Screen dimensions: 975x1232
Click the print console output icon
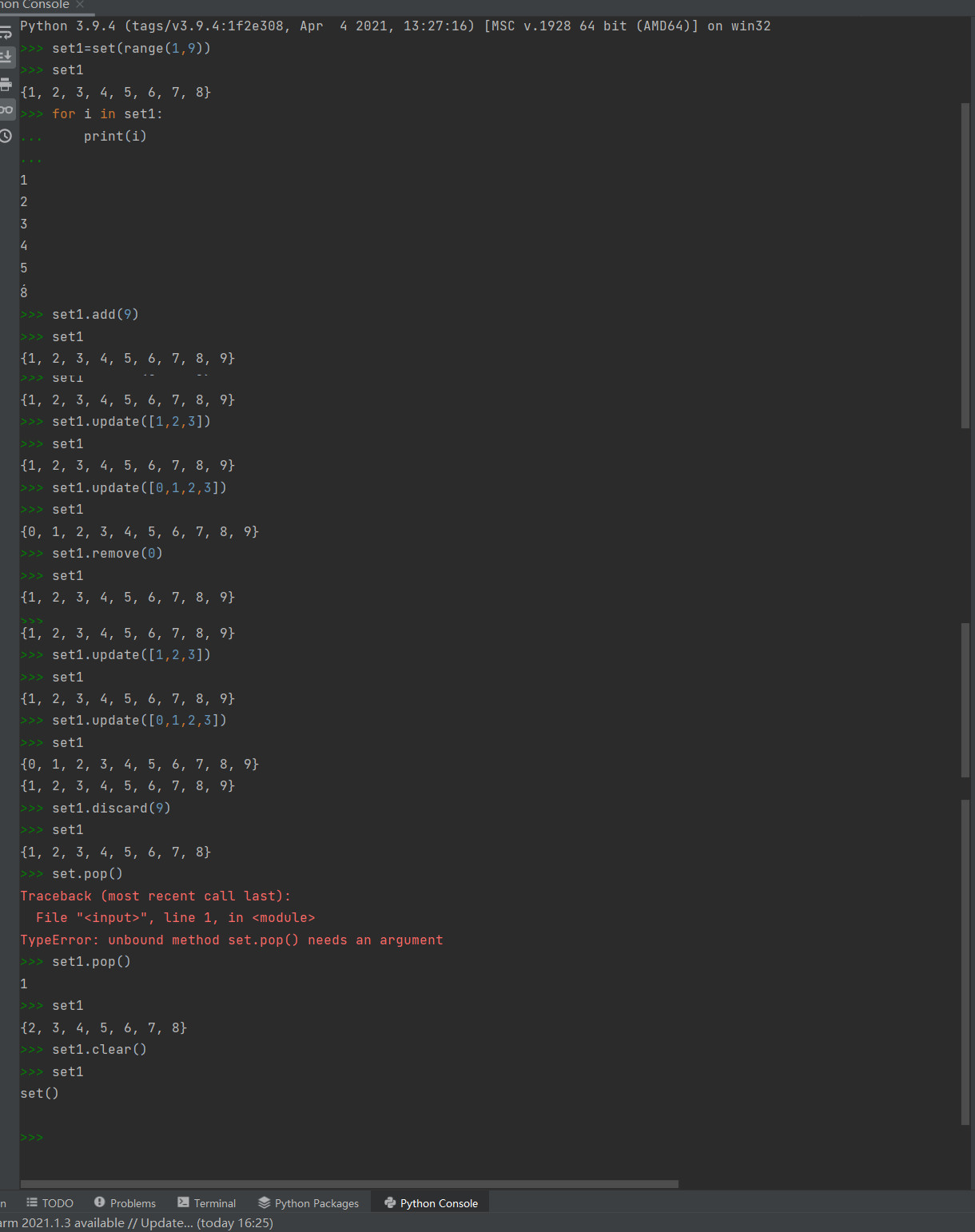[x=6, y=84]
